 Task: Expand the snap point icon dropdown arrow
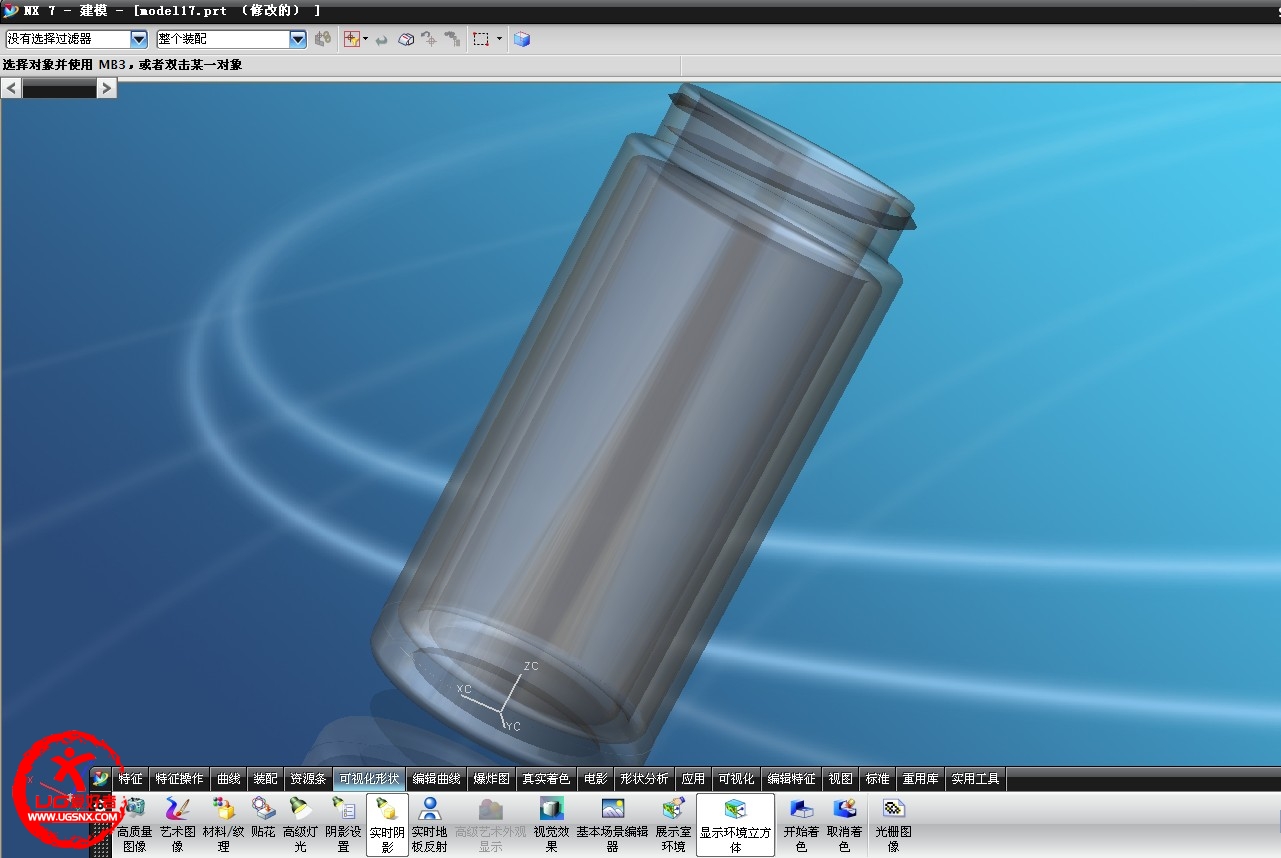366,39
